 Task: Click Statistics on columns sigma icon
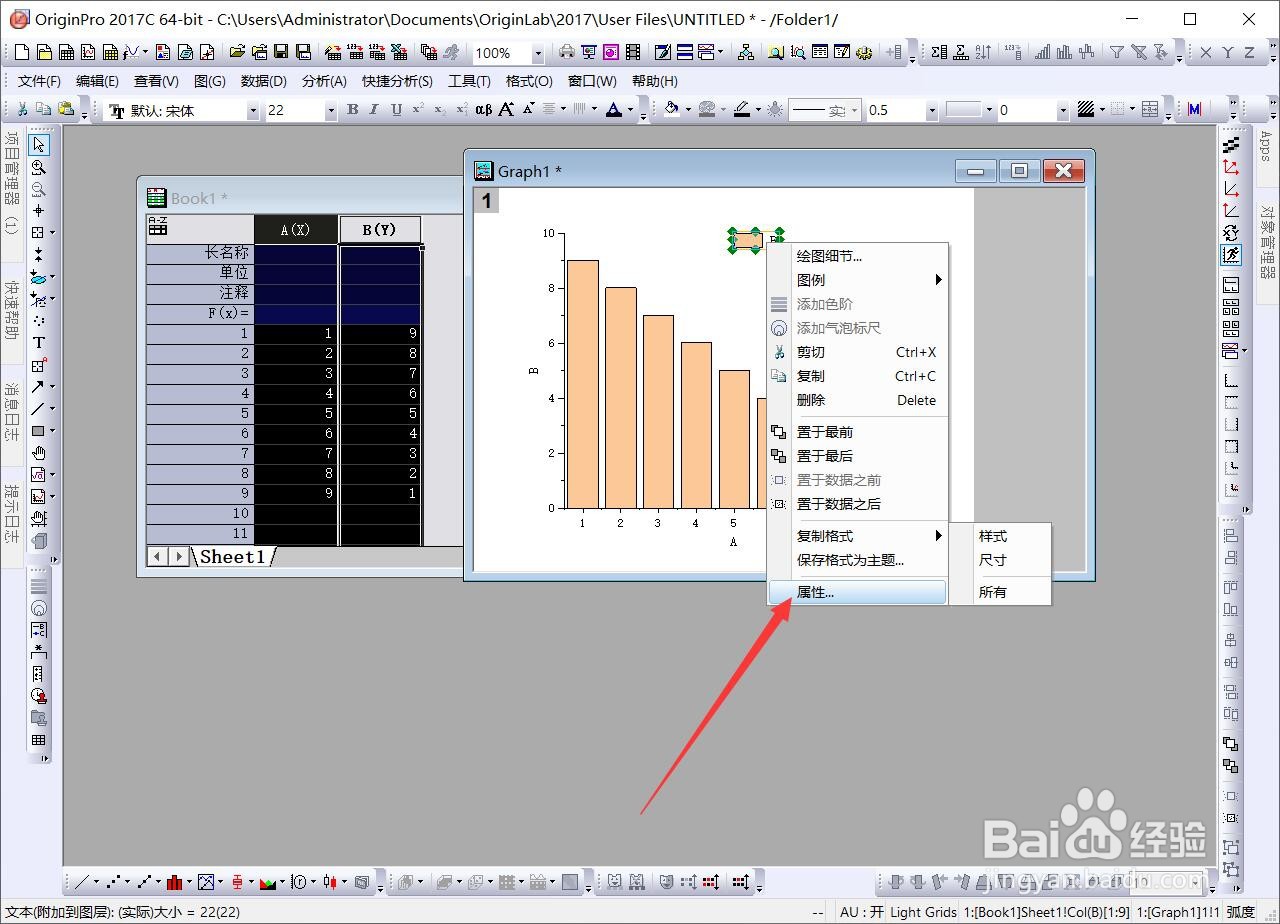[x=939, y=53]
